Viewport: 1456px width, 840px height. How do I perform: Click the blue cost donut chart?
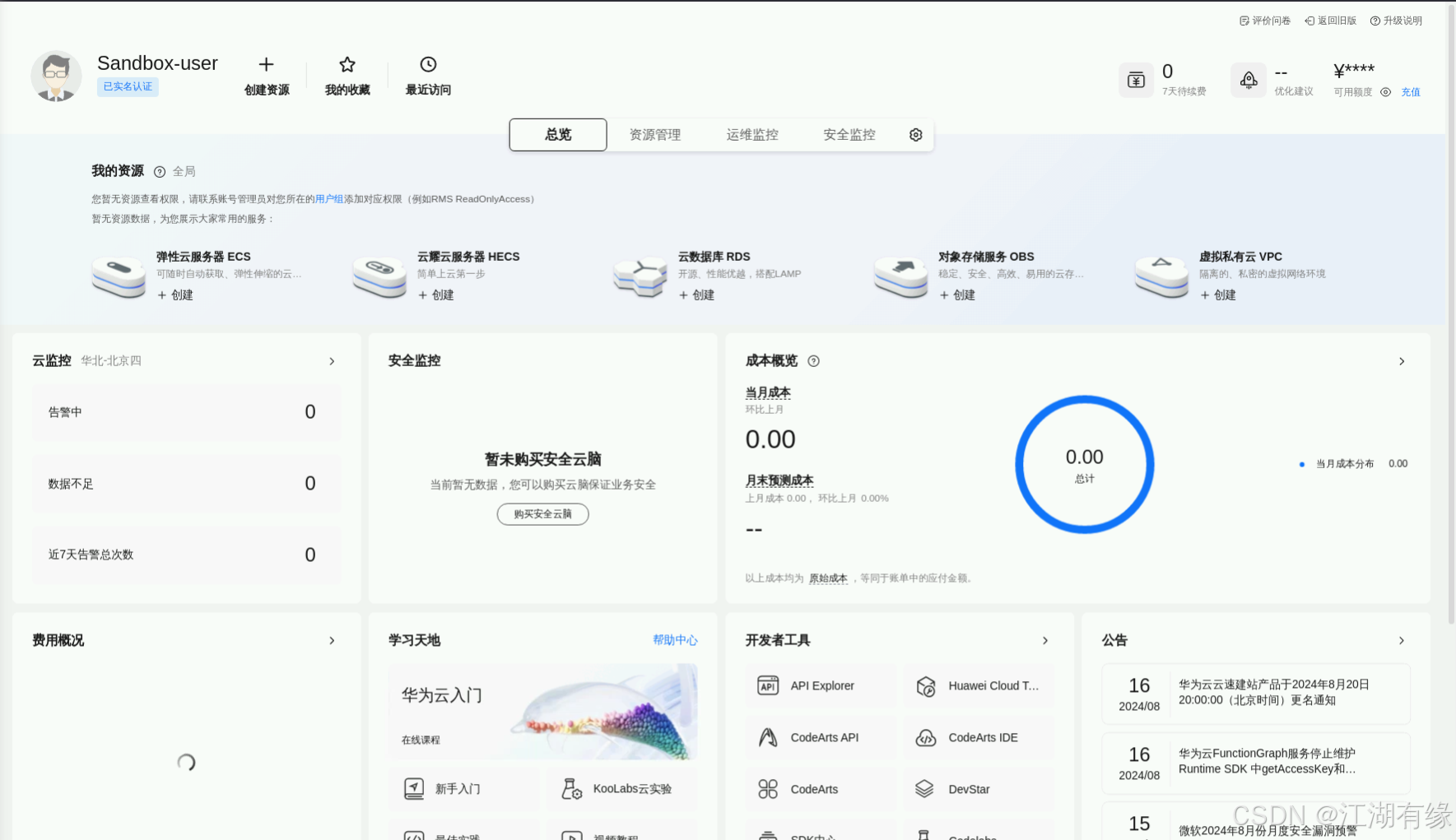coord(1085,465)
